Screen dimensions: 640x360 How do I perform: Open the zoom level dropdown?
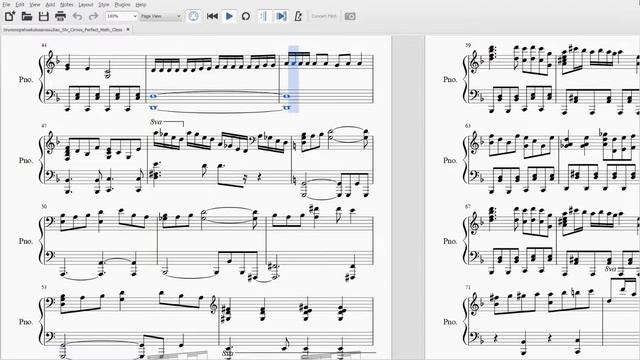[x=121, y=16]
